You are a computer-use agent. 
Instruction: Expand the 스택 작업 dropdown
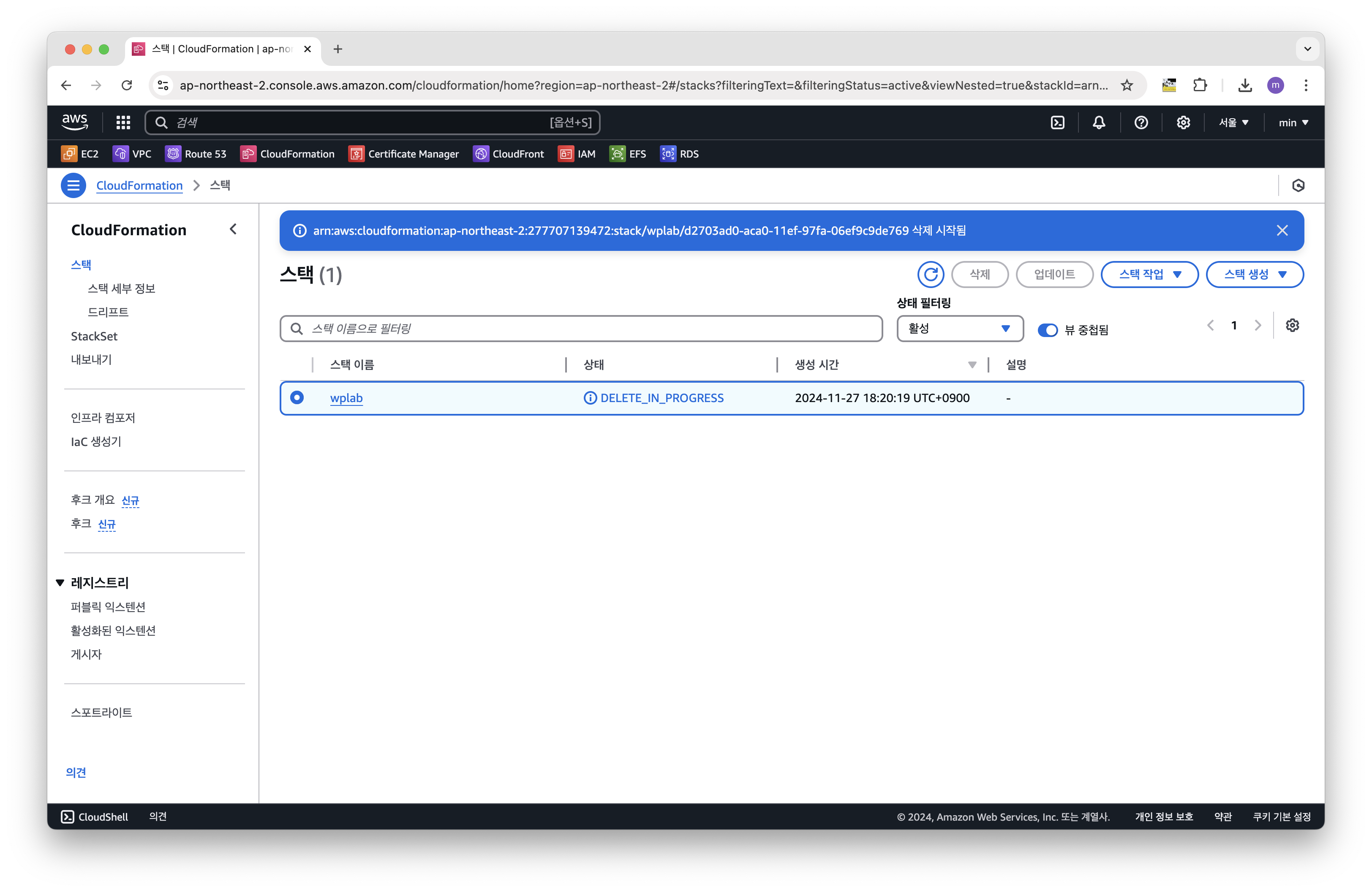1149,274
